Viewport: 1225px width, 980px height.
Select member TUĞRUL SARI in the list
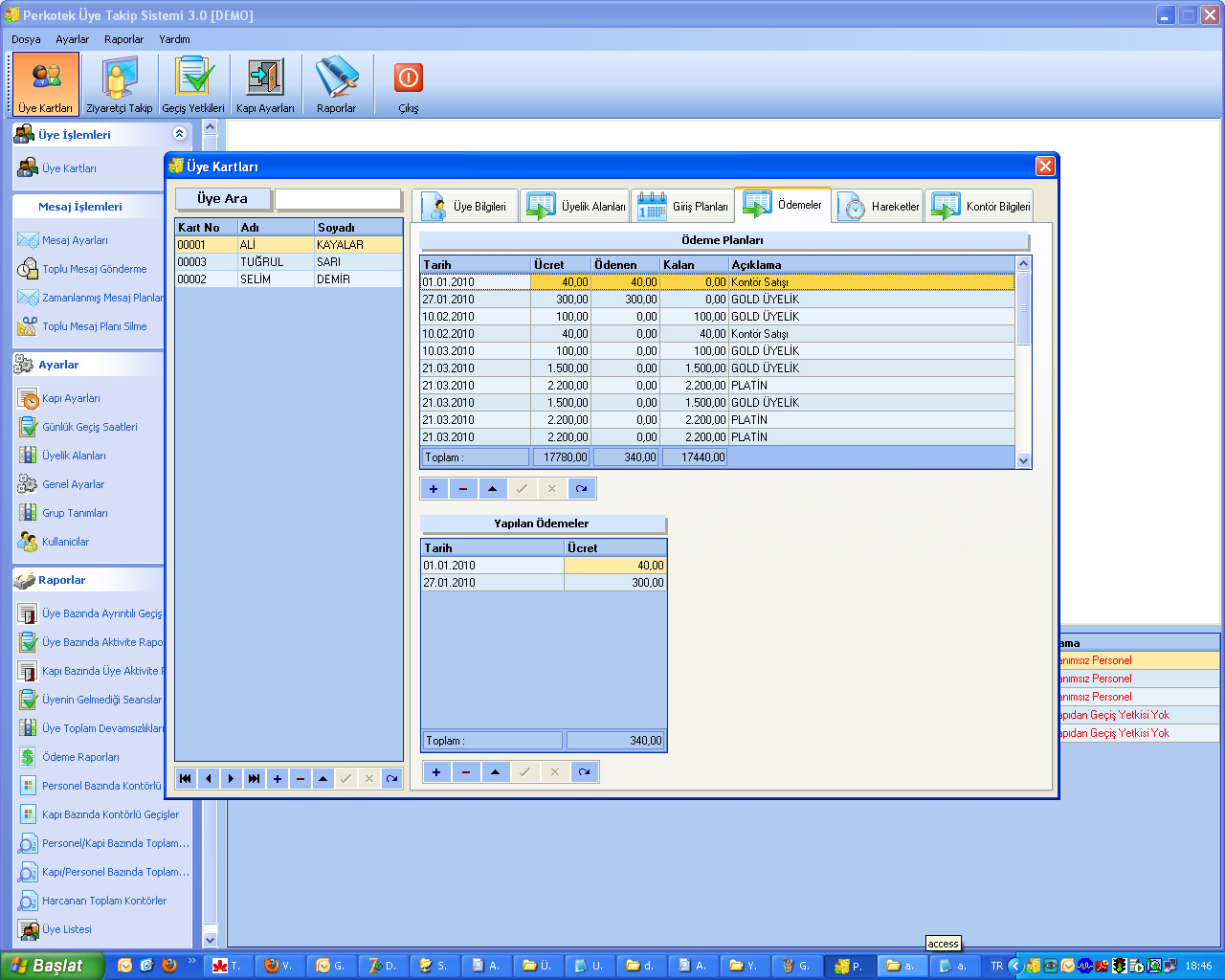pos(287,262)
